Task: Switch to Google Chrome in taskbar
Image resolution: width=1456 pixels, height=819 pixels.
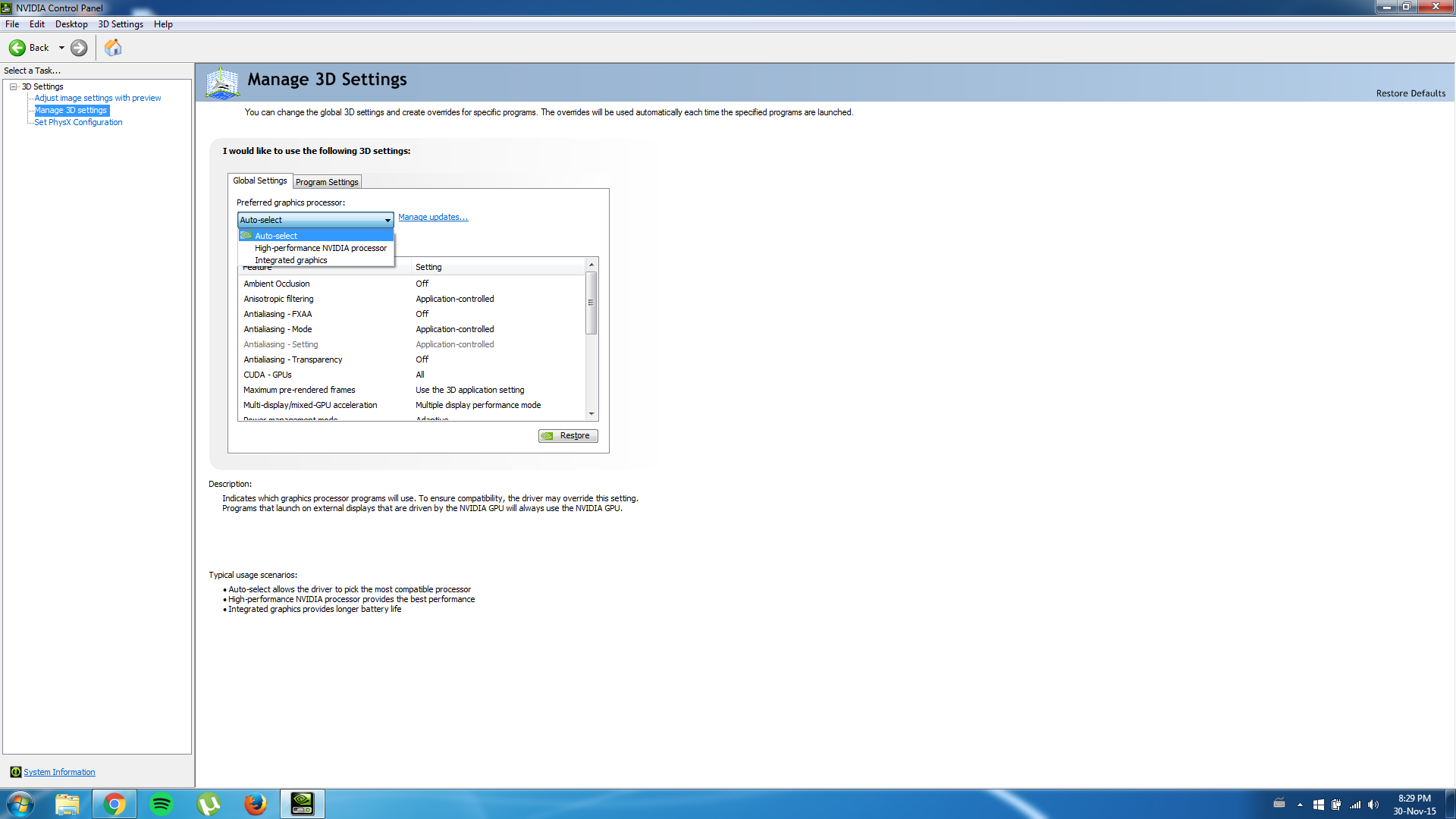Action: (x=115, y=804)
